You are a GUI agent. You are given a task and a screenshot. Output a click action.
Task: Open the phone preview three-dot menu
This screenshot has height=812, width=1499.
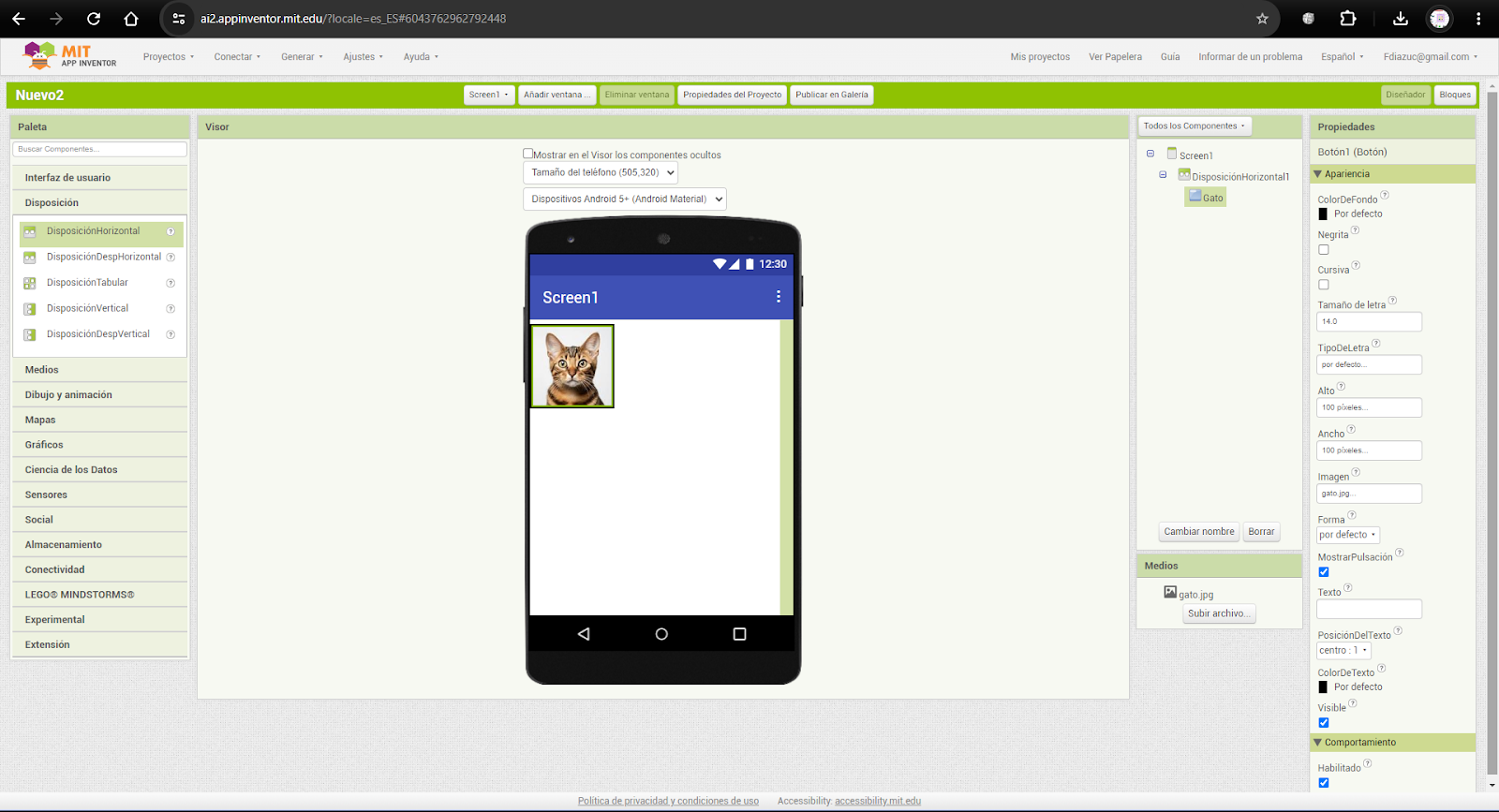tap(778, 297)
